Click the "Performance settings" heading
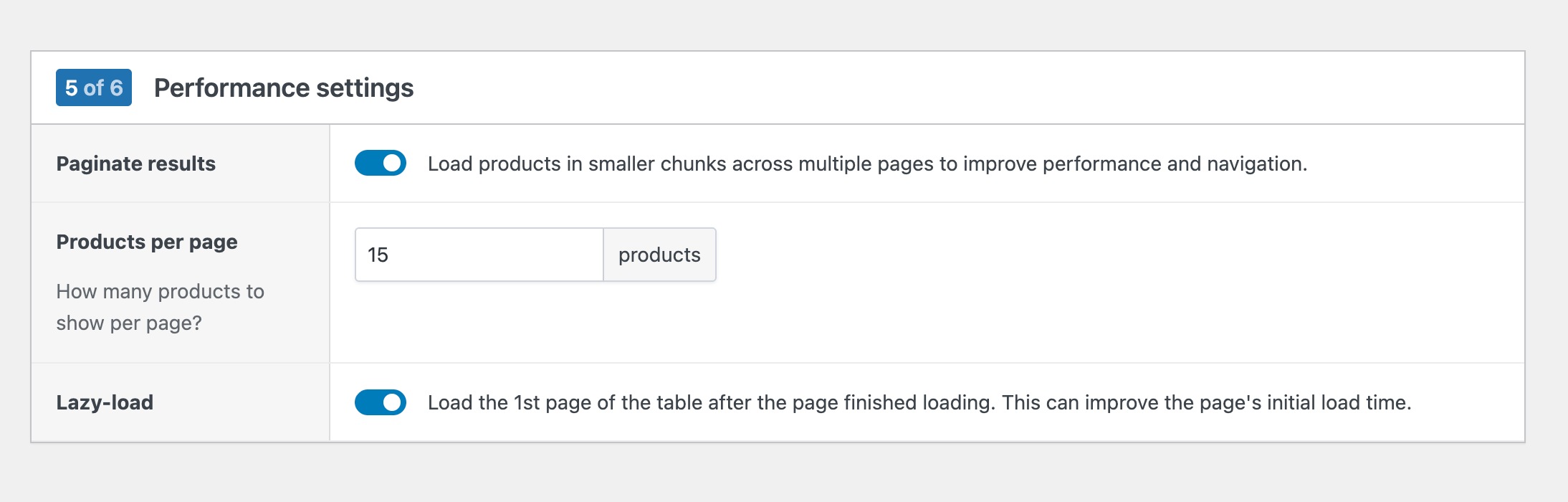Viewport: 1568px width, 502px height. coord(284,87)
